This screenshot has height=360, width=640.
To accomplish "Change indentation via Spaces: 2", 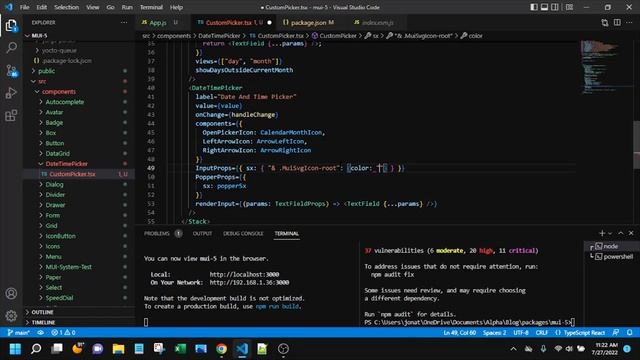I will click(x=494, y=333).
